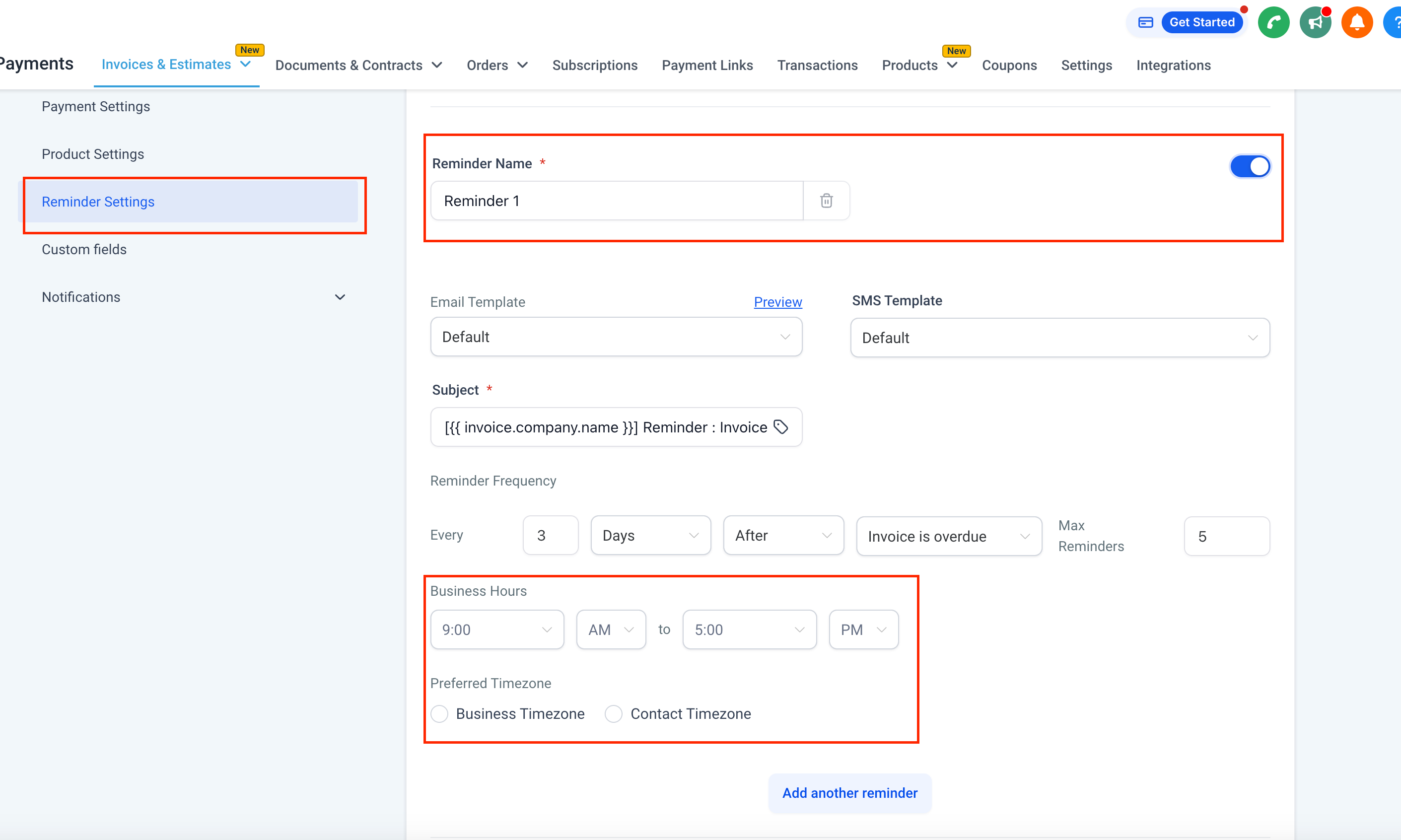Click the credit card icon beside Get Started
Screen dimensions: 1401x840
(1146, 23)
